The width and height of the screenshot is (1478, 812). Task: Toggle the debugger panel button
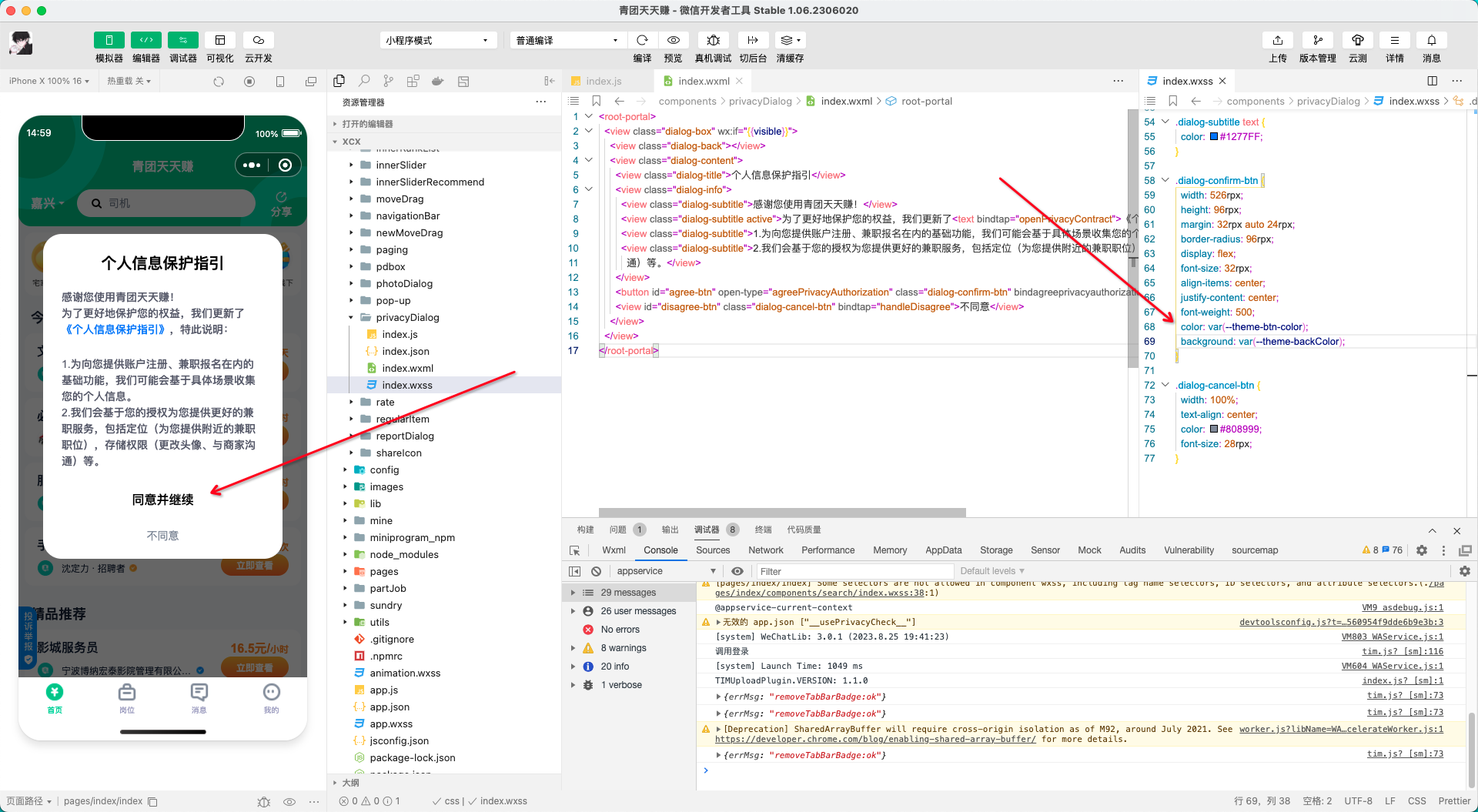pos(183,40)
